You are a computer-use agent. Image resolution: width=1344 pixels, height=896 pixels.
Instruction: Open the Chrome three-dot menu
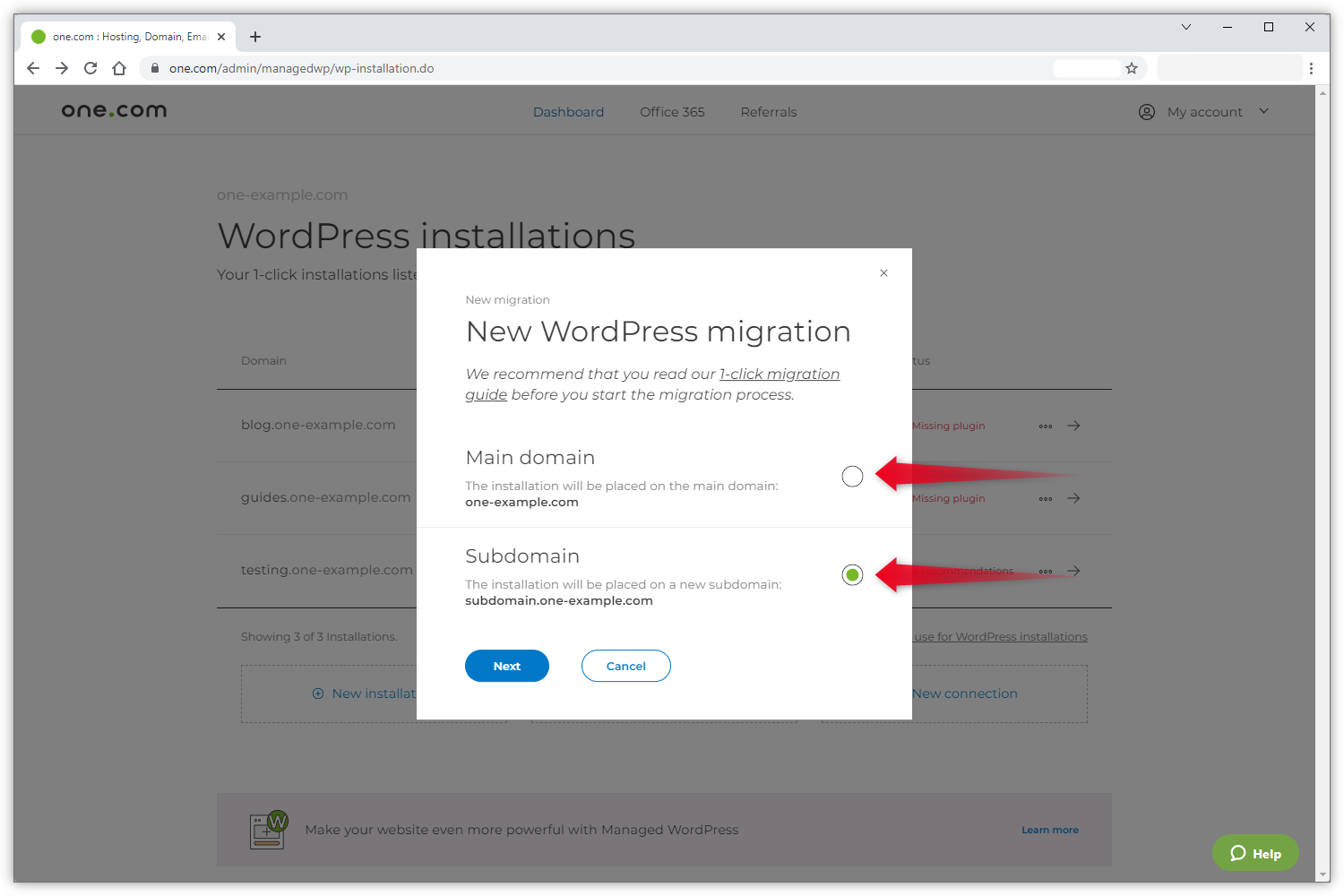point(1311,68)
